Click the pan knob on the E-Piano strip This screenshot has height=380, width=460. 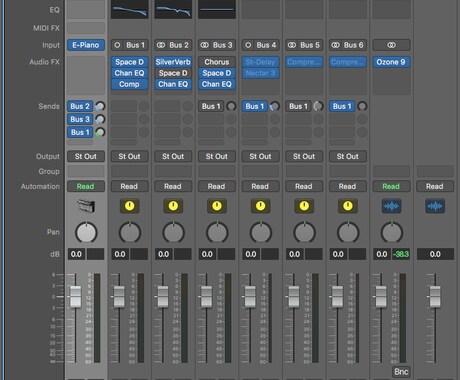(86, 232)
